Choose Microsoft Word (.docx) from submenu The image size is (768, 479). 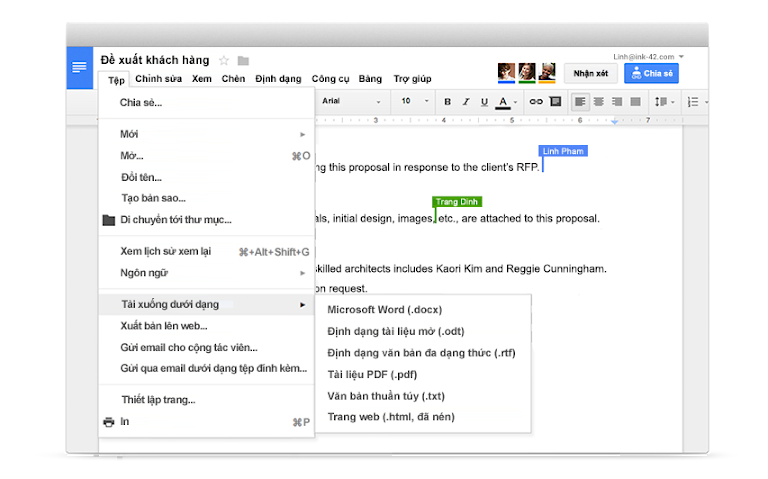click(x=384, y=309)
